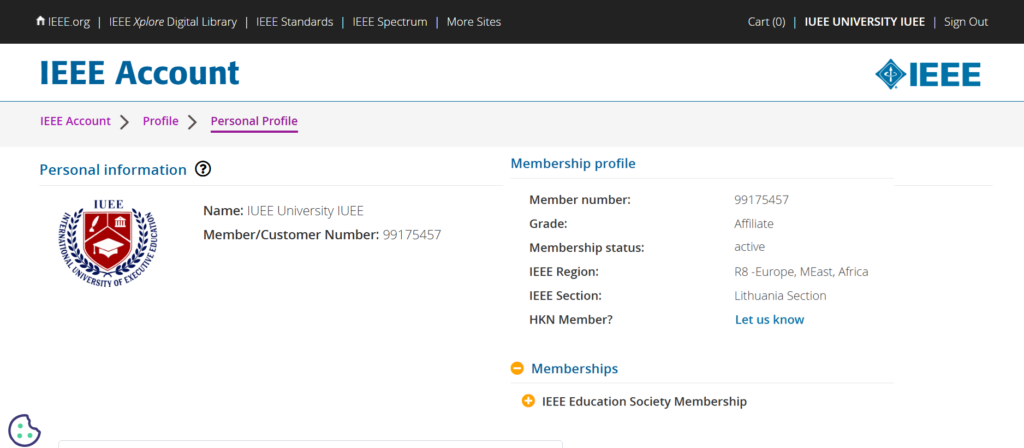Click Let us know for HKN Member
Viewport: 1024px width, 448px height.
pyautogui.click(x=769, y=320)
